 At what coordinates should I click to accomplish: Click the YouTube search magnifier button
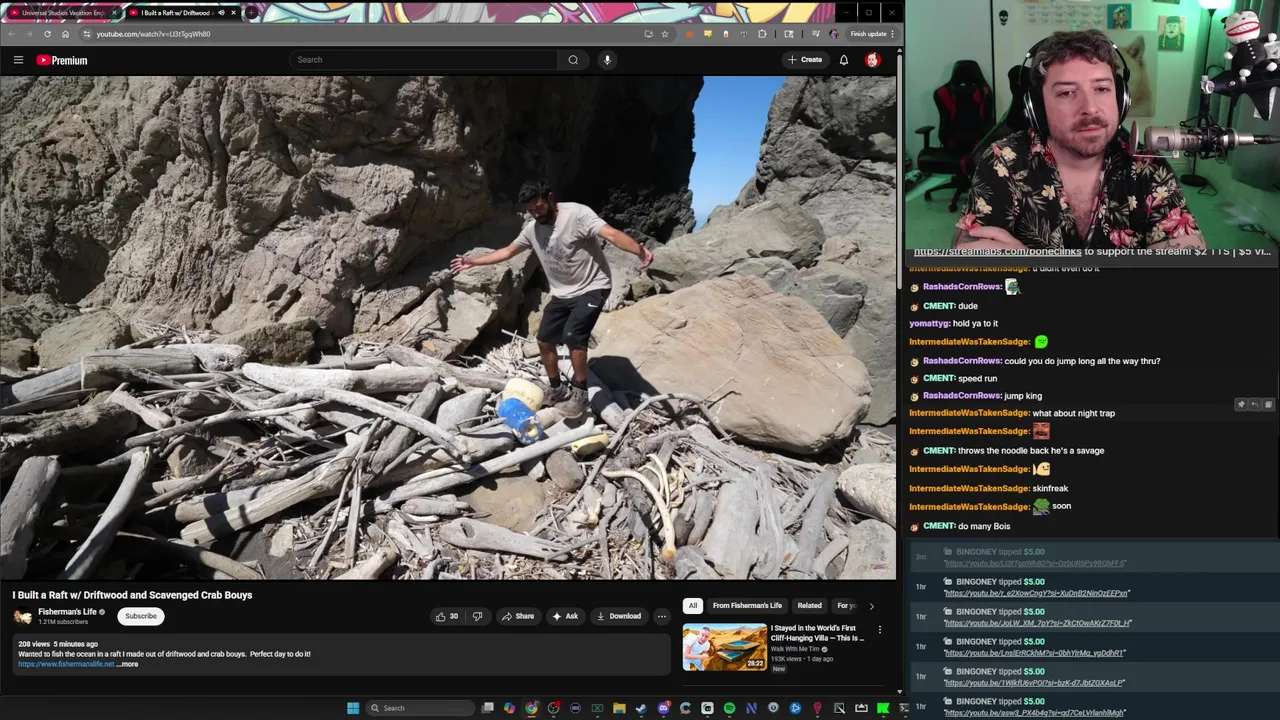point(573,60)
